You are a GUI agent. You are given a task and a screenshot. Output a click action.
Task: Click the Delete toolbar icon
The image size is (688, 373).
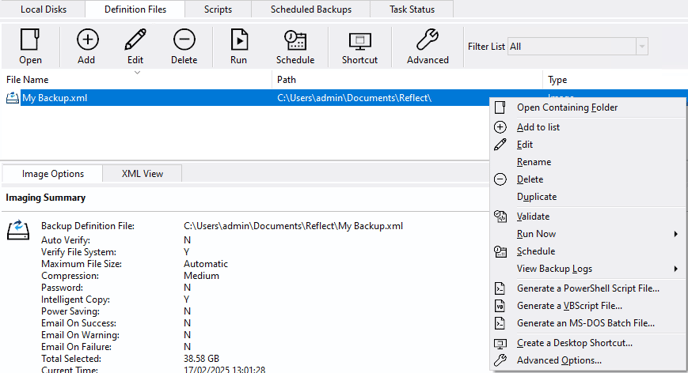tap(184, 39)
